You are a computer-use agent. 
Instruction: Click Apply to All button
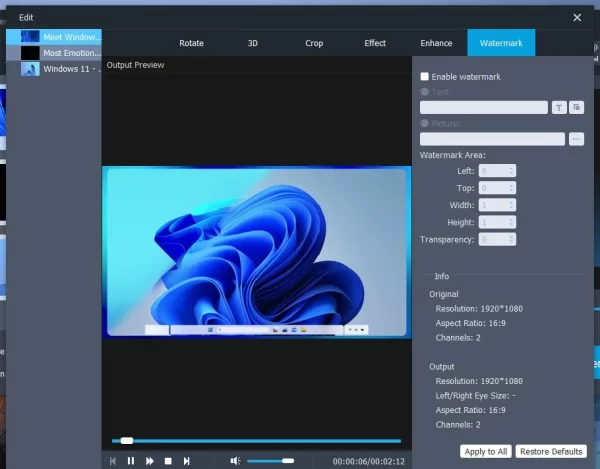coord(486,451)
